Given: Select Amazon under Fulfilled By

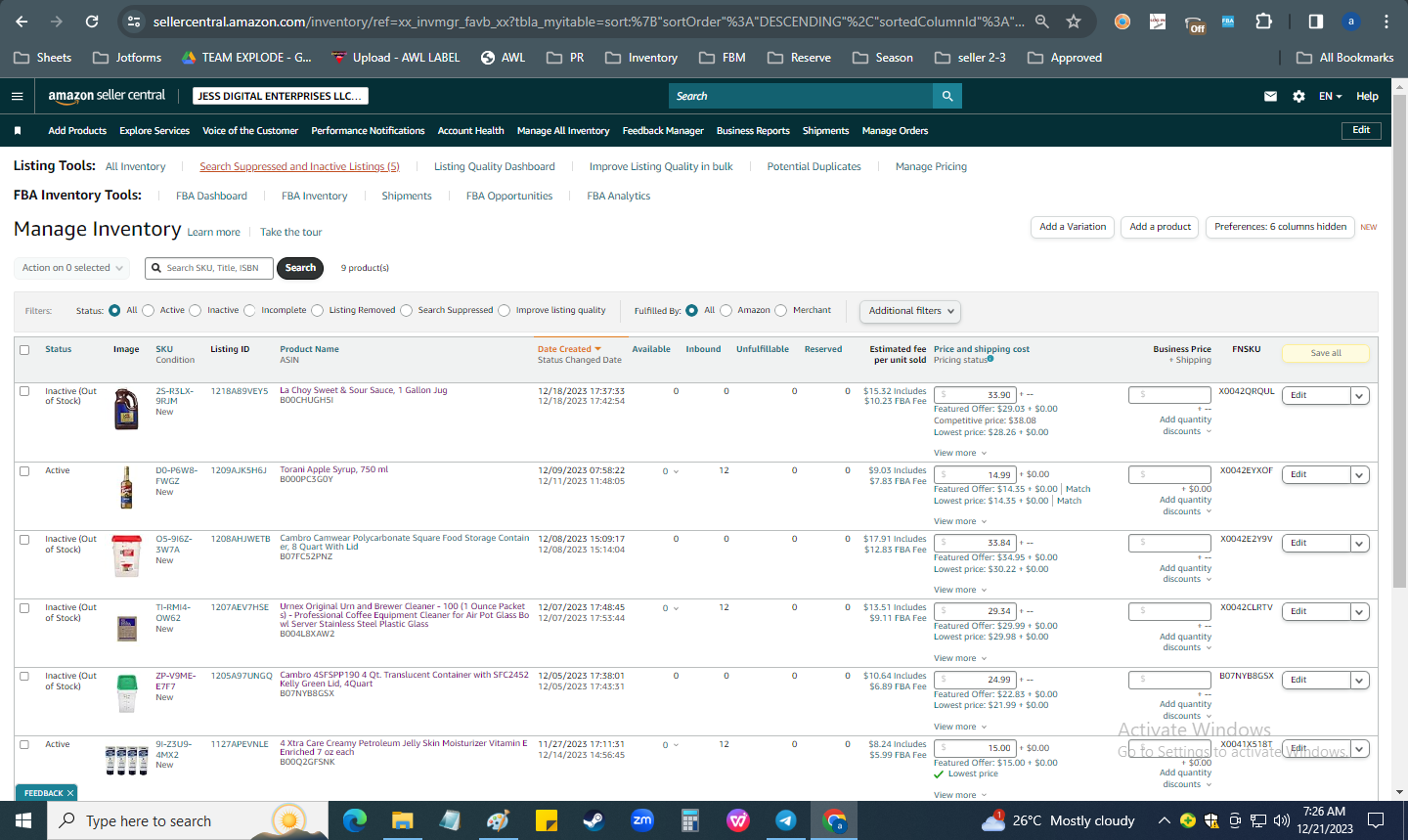Looking at the screenshot, I should pyautogui.click(x=726, y=310).
